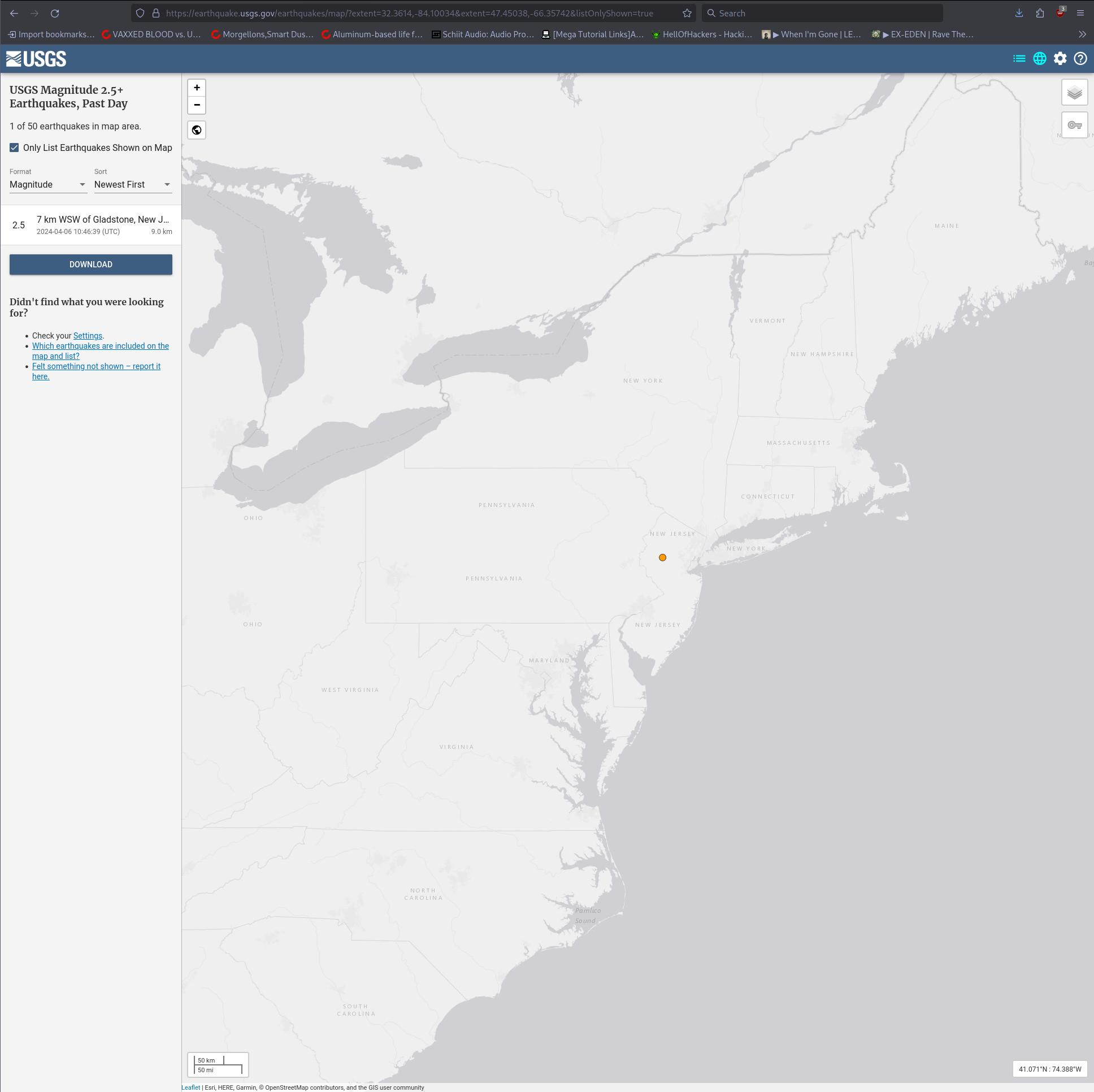
Task: Open the settings gear in USGS header
Action: tap(1060, 58)
